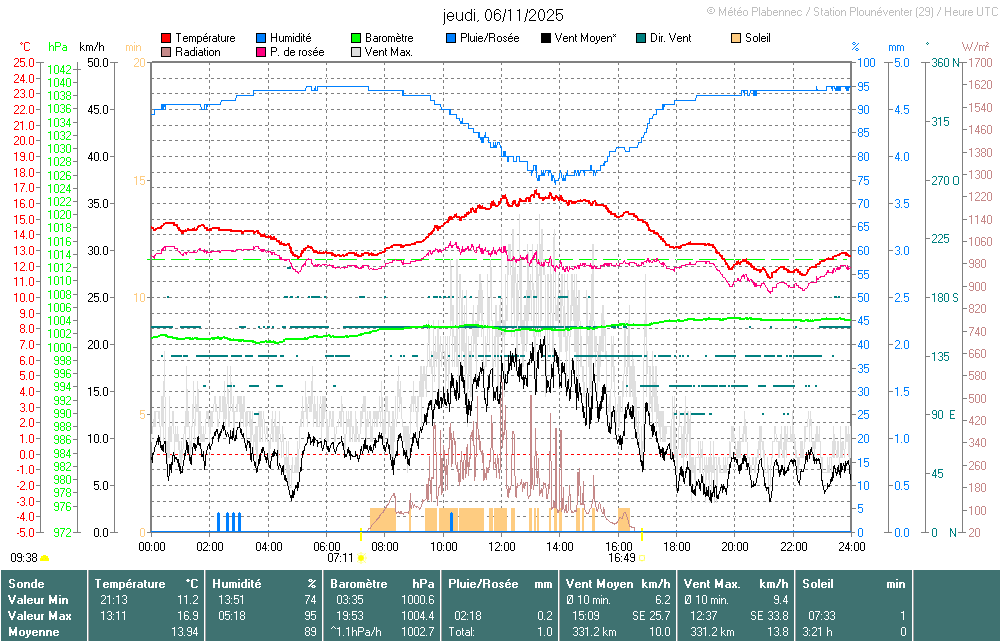This screenshot has width=1000, height=641.
Task: Click the brown Radiation legend square
Action: (166, 52)
